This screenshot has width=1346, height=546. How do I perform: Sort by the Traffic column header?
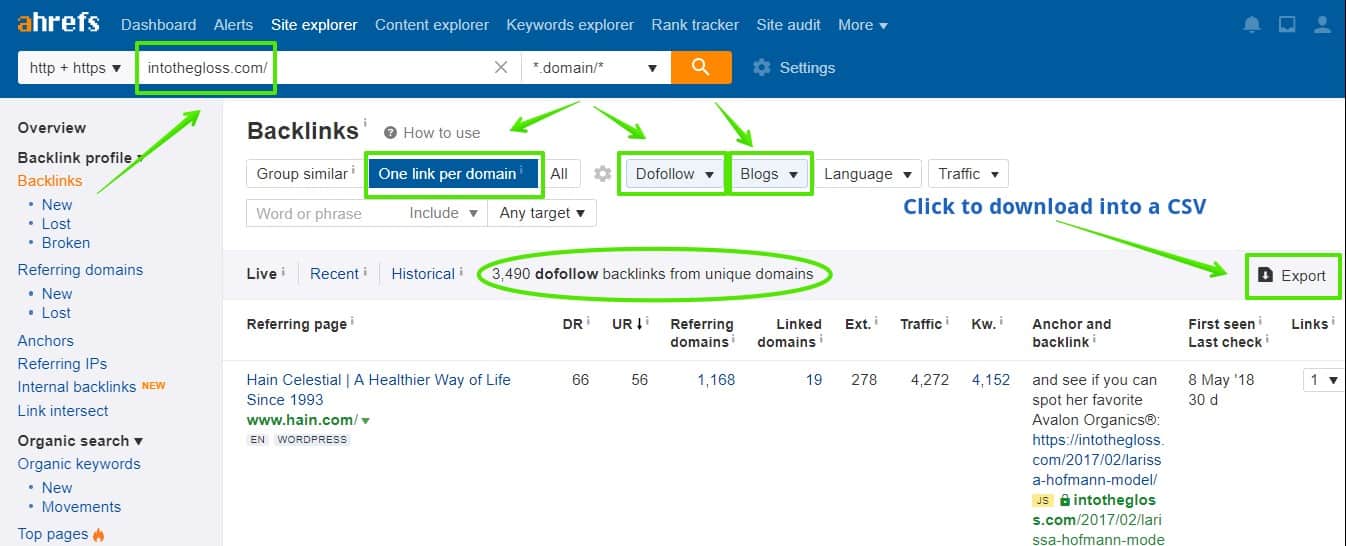point(921,324)
